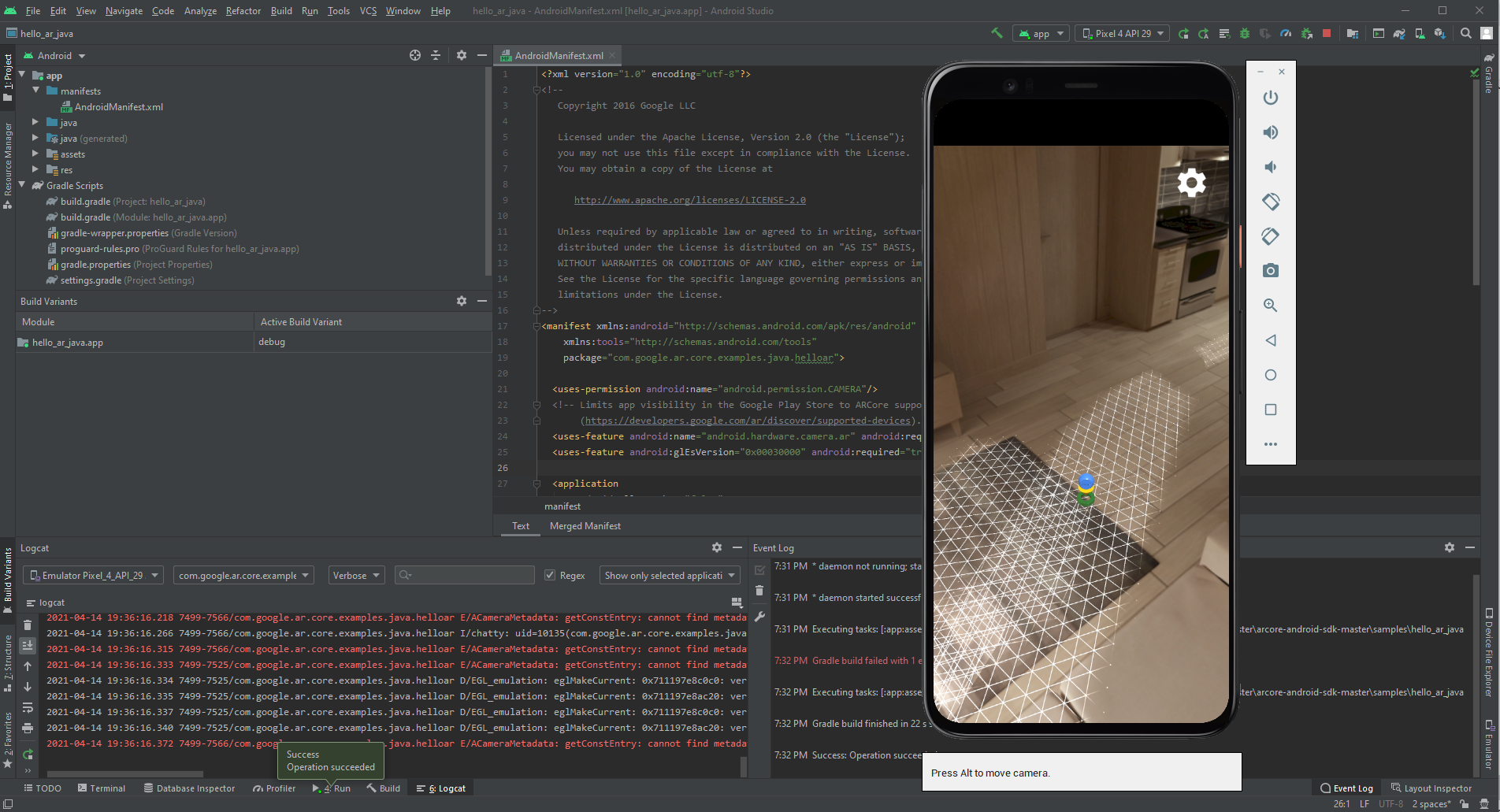Image resolution: width=1500 pixels, height=812 pixels.
Task: Switch to the Merged Manifest tab
Action: coord(585,525)
